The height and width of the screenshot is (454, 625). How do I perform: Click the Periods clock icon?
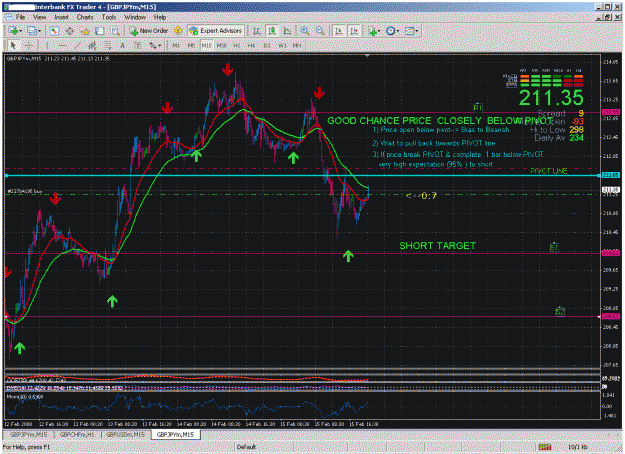click(x=391, y=31)
